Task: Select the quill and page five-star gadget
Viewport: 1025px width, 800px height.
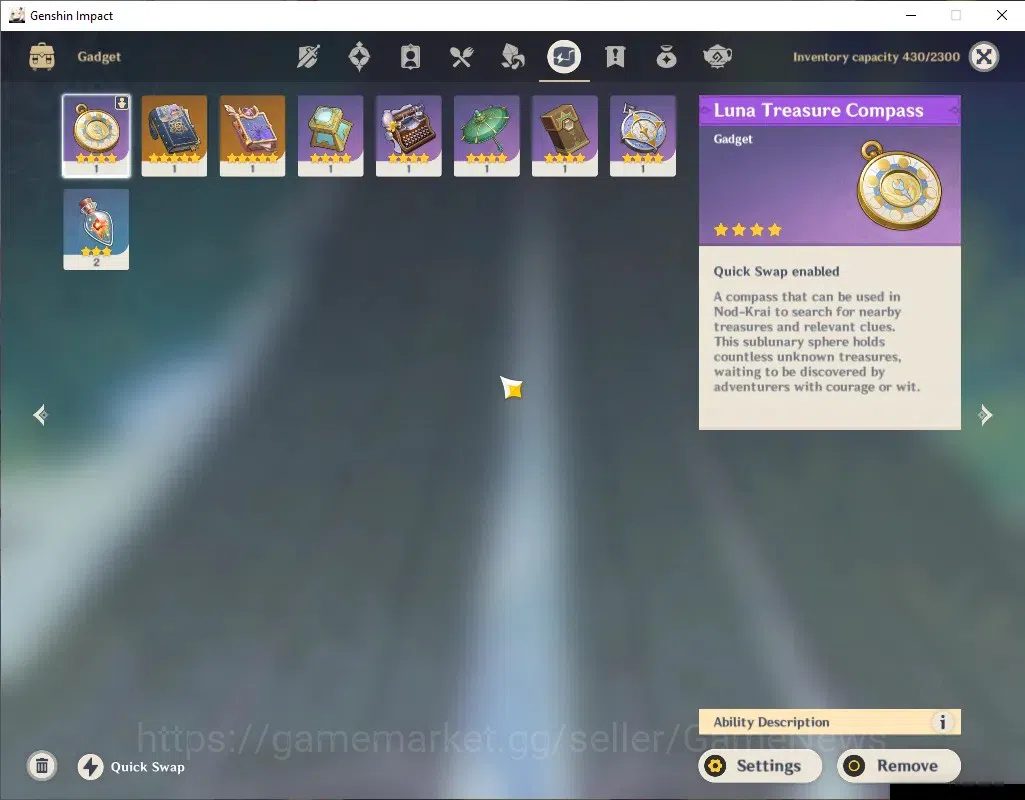Action: pyautogui.click(x=252, y=136)
